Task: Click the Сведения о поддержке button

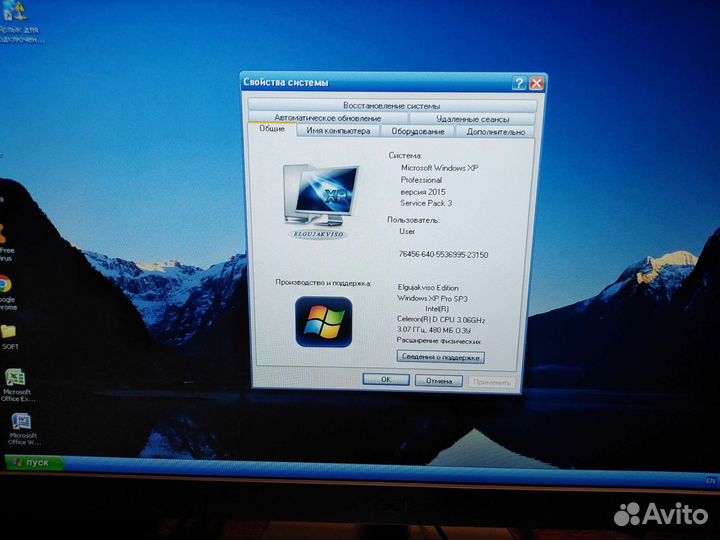Action: 440,357
